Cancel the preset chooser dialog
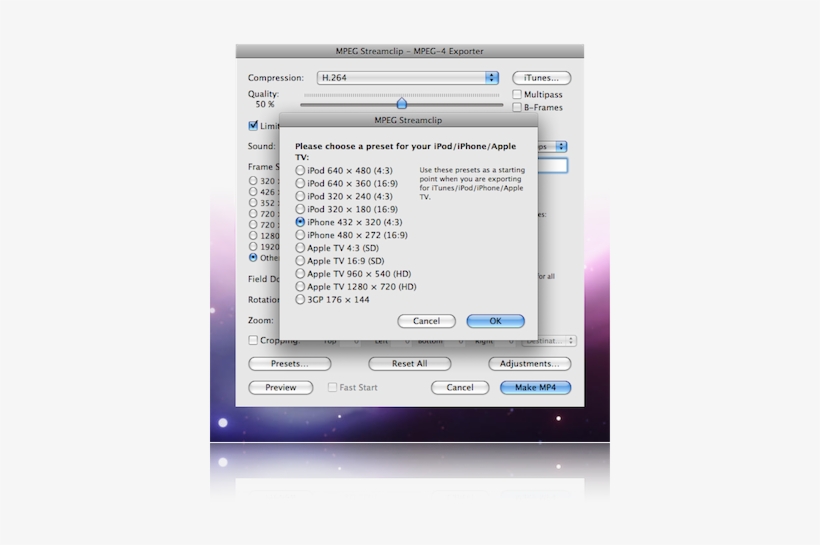This screenshot has width=820, height=545. 426,321
